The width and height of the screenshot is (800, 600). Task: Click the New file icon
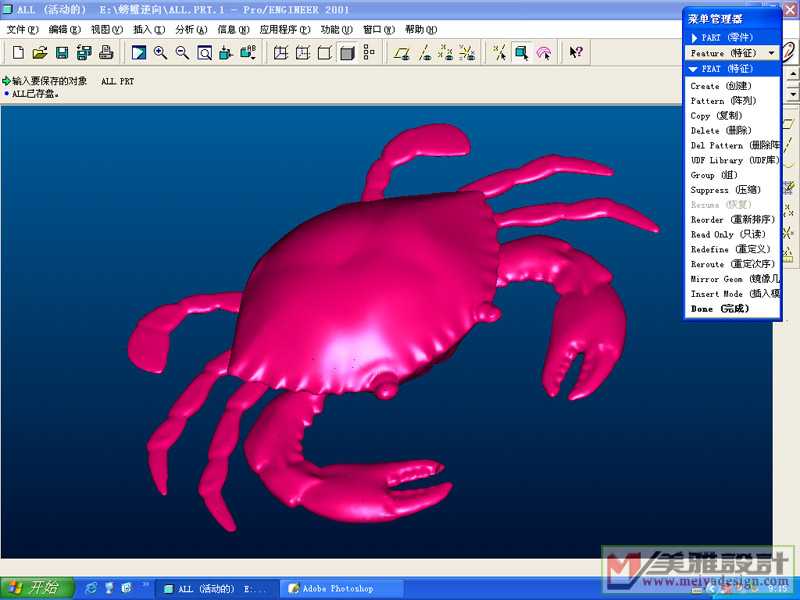pyautogui.click(x=18, y=52)
